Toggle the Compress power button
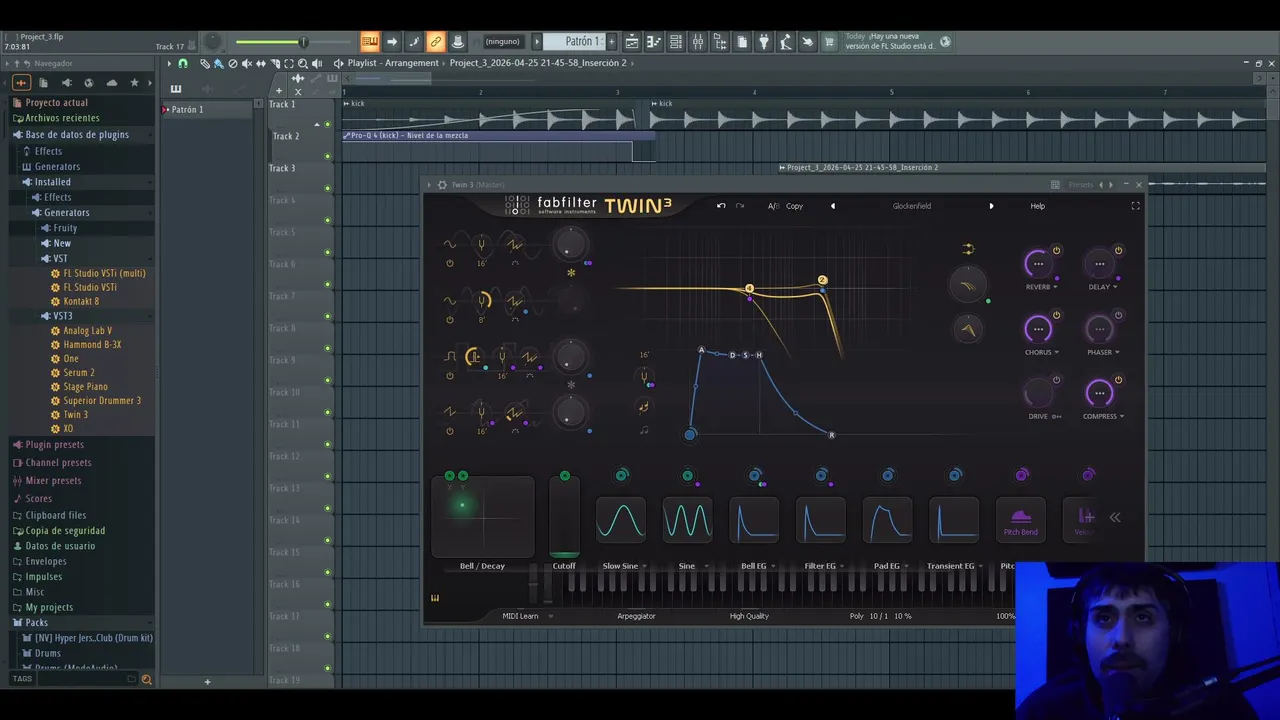1280x720 pixels. point(1118,380)
